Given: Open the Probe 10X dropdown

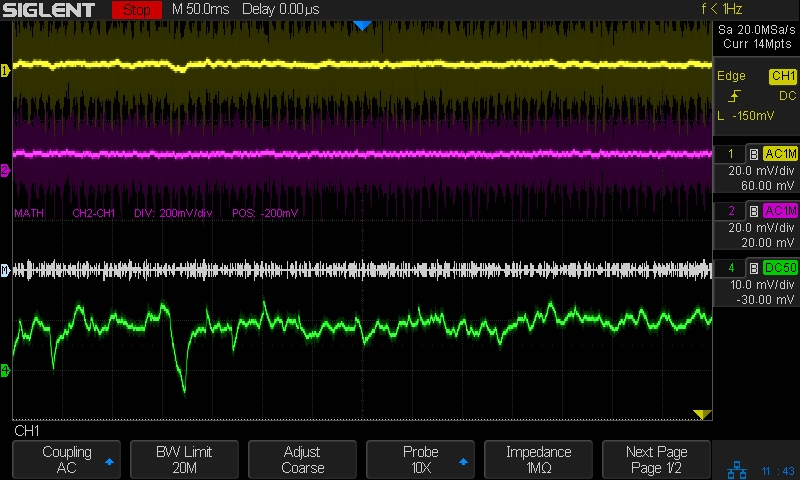Looking at the screenshot, I should point(420,459).
